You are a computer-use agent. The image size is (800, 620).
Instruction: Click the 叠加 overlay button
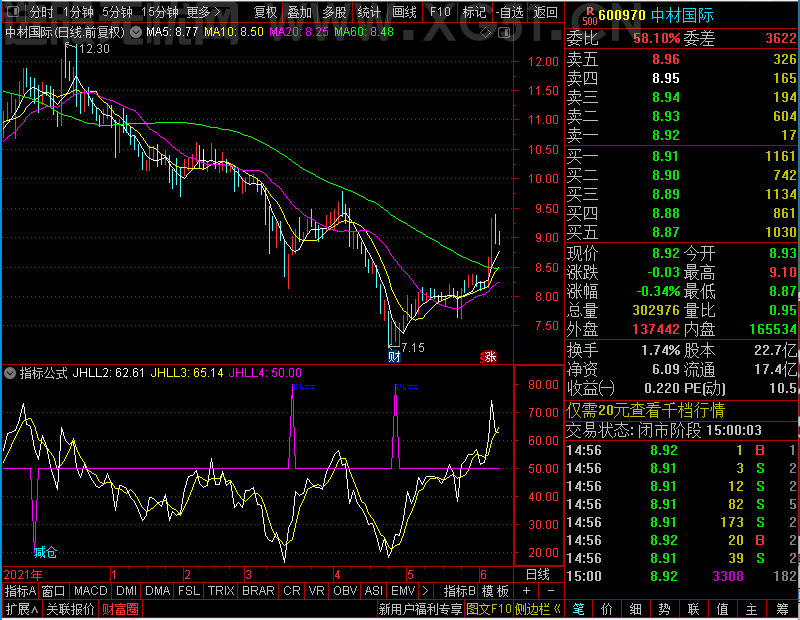click(299, 12)
